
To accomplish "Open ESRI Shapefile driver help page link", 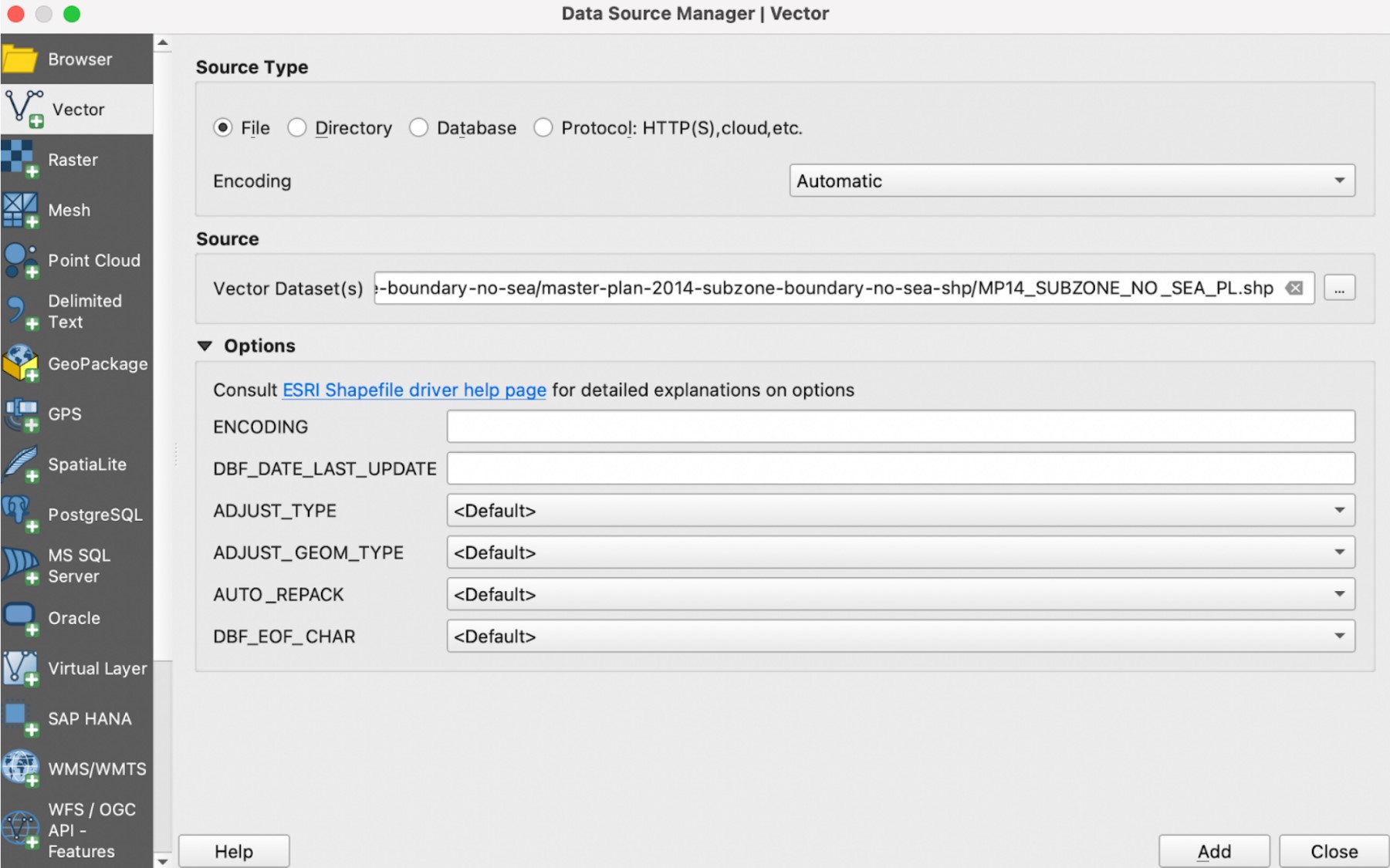I will tap(414, 390).
